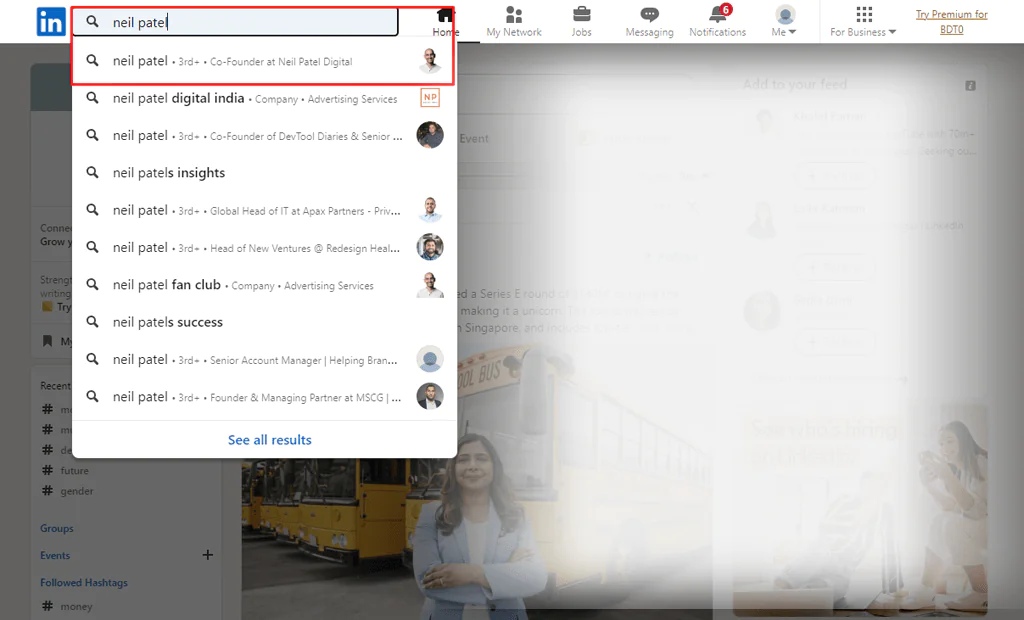This screenshot has height=620, width=1024.
Task: Select neil patel Global Head of IT suggestion
Action: (x=264, y=210)
